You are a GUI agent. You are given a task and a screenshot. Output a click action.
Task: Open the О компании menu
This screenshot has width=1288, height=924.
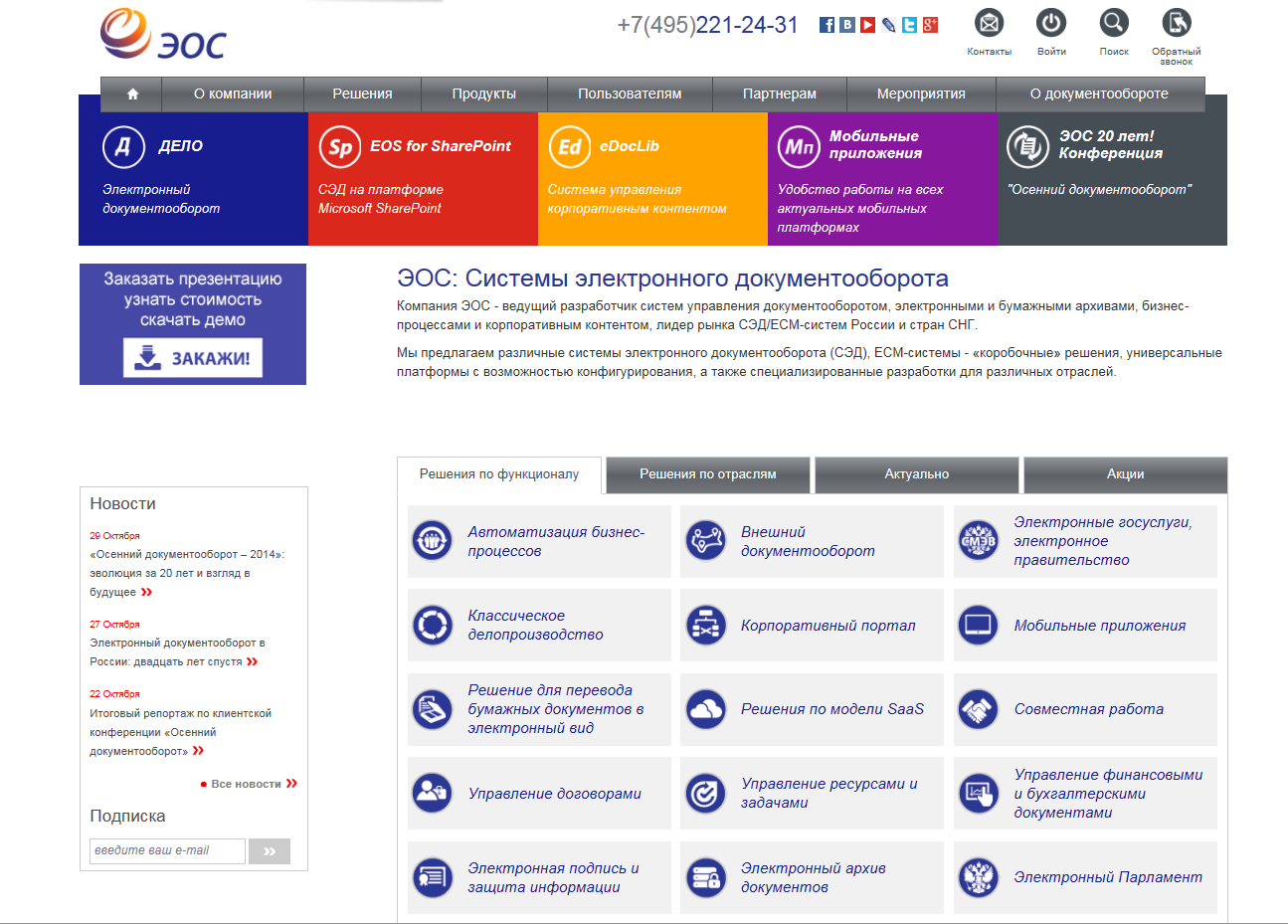pos(233,94)
